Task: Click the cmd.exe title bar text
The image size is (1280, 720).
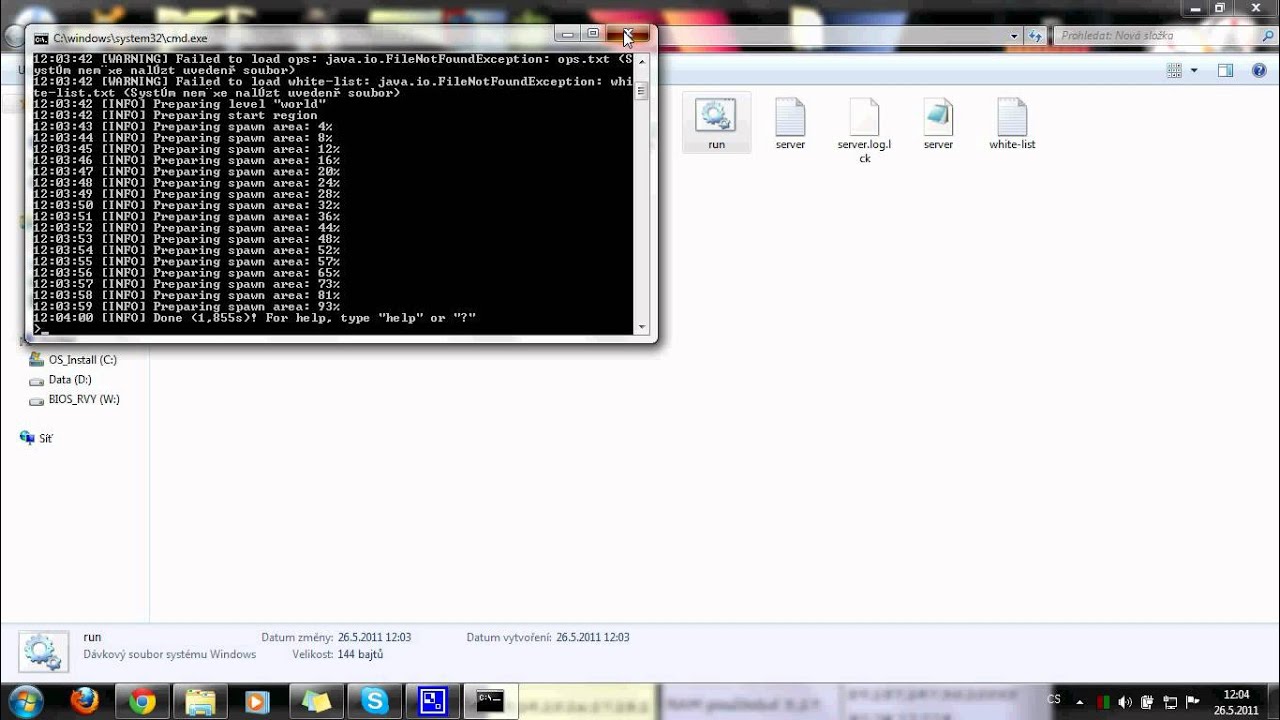Action: click(x=131, y=38)
